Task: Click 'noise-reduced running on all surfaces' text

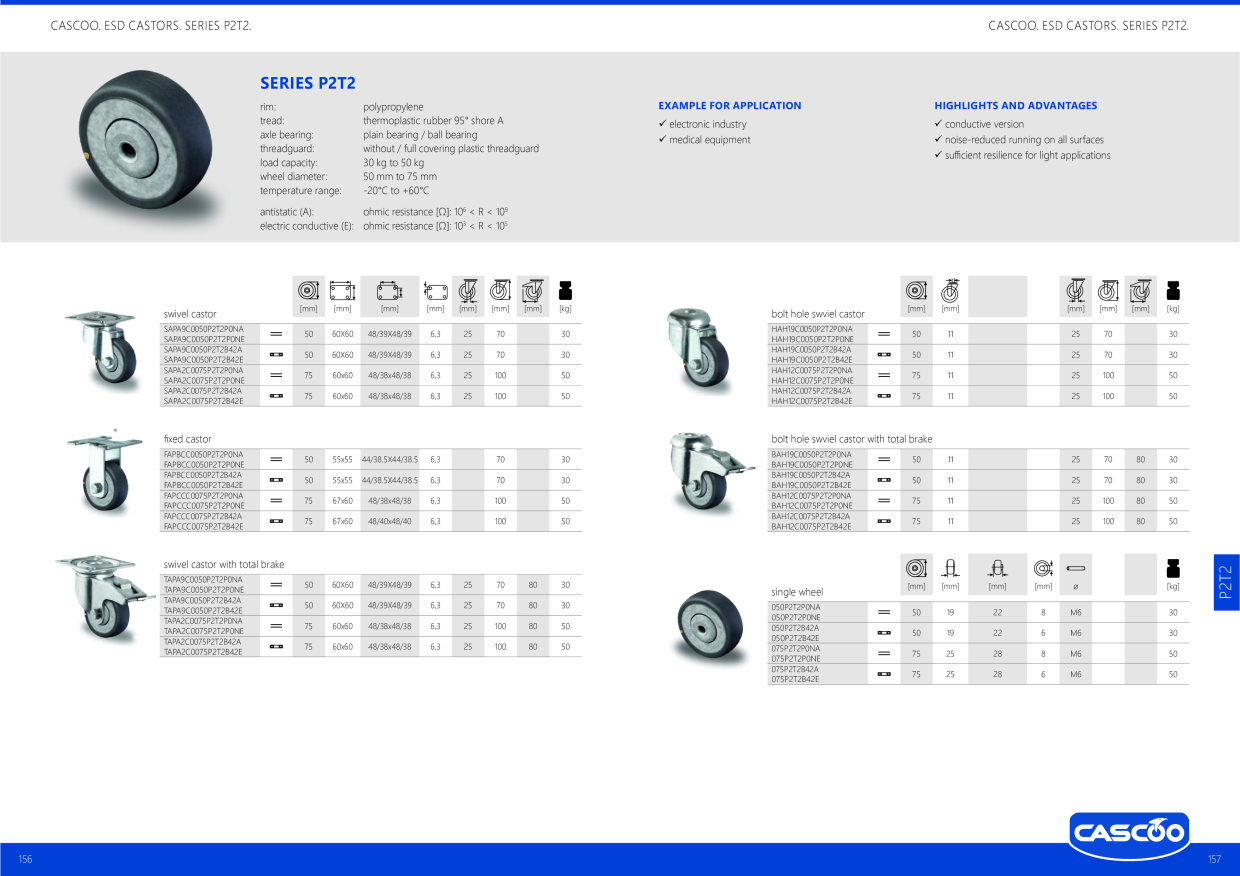Action: pyautogui.click(x=1025, y=140)
